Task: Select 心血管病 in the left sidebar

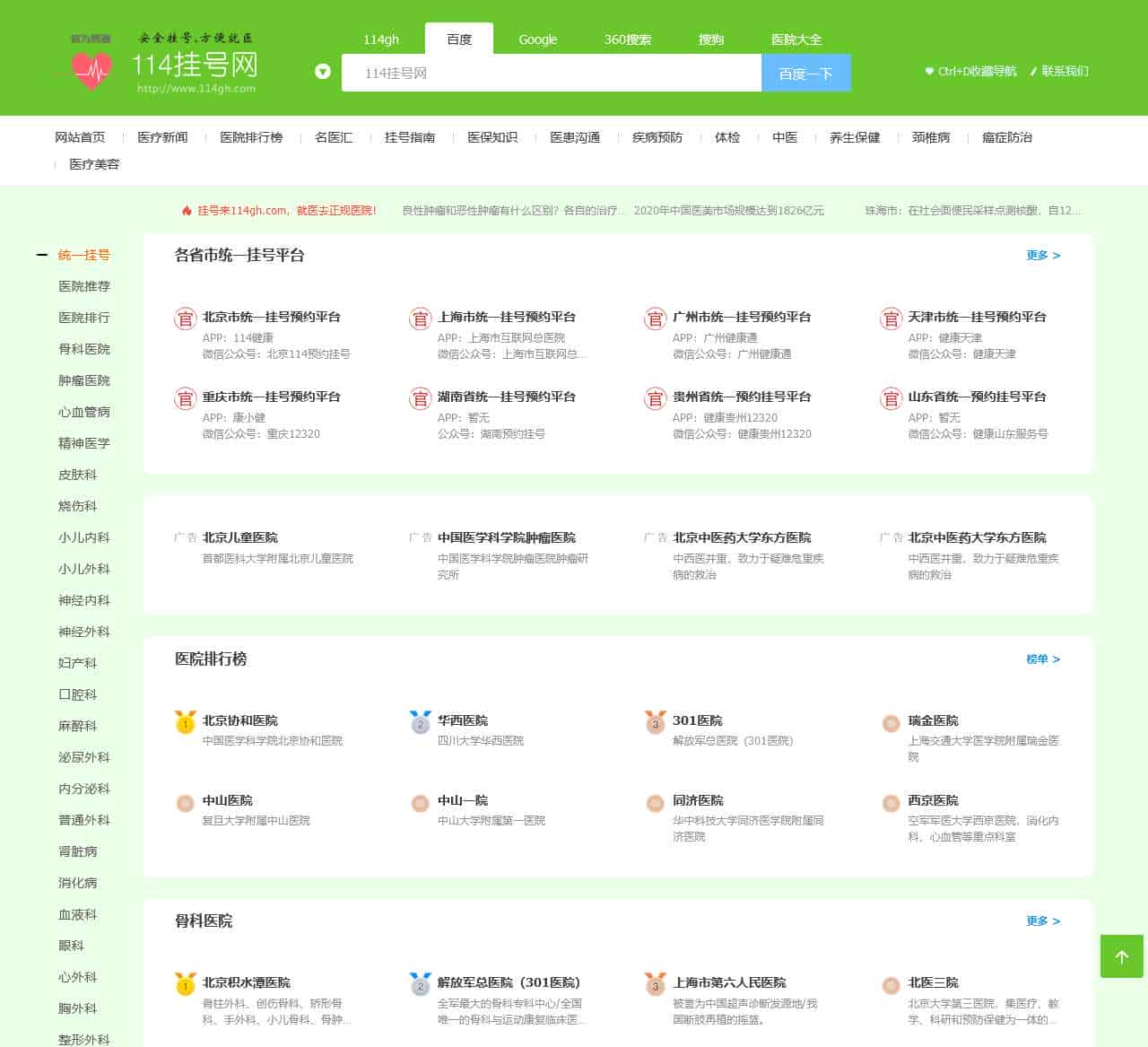Action: (x=84, y=412)
